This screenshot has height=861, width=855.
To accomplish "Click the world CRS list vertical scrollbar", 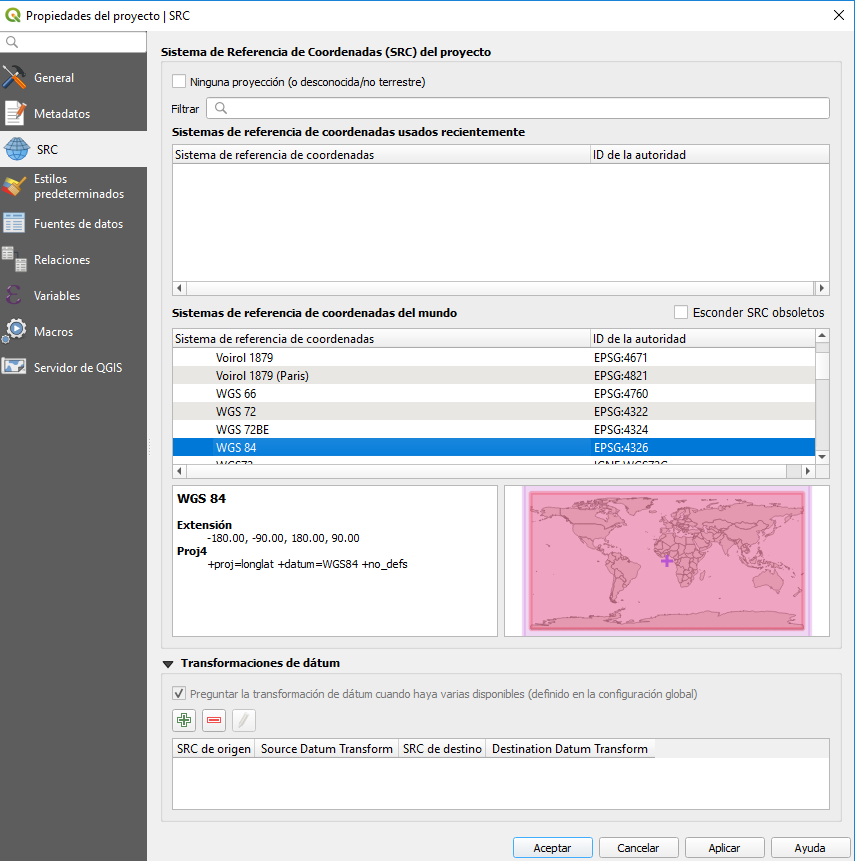I will click(822, 400).
